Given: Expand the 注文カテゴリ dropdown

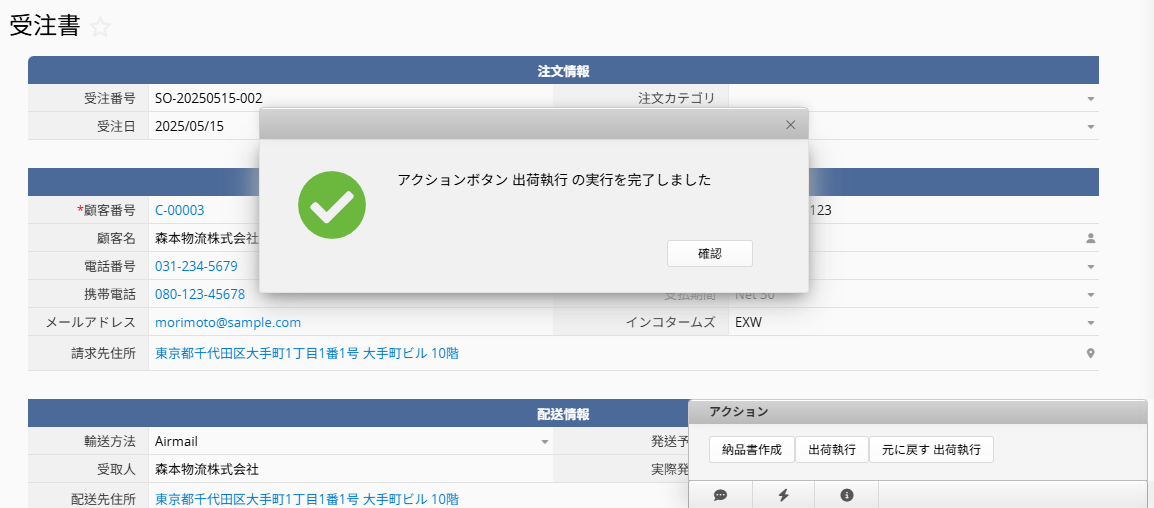Looking at the screenshot, I should [x=1091, y=99].
